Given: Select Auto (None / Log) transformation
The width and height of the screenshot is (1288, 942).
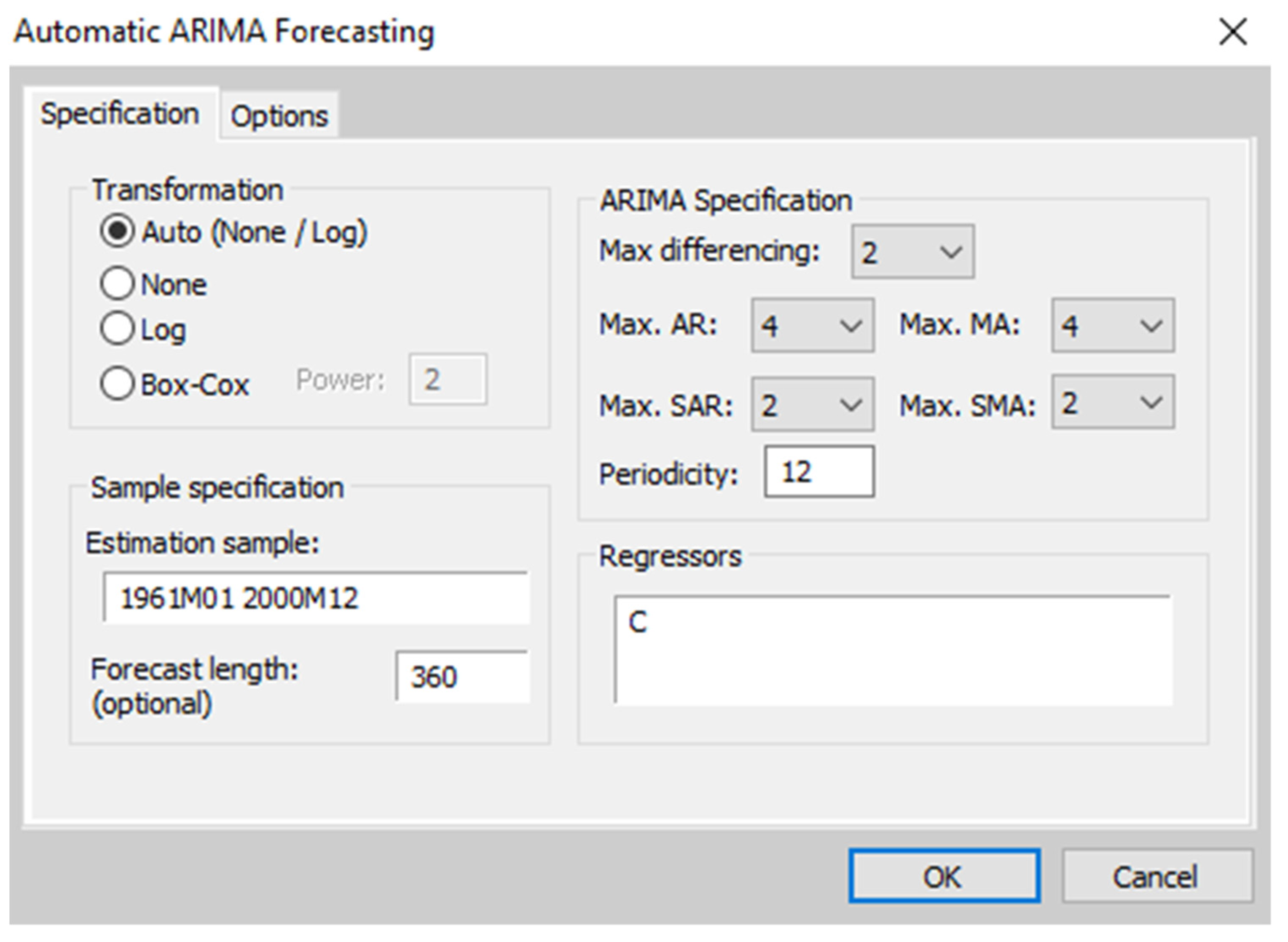Looking at the screenshot, I should pos(118,232).
